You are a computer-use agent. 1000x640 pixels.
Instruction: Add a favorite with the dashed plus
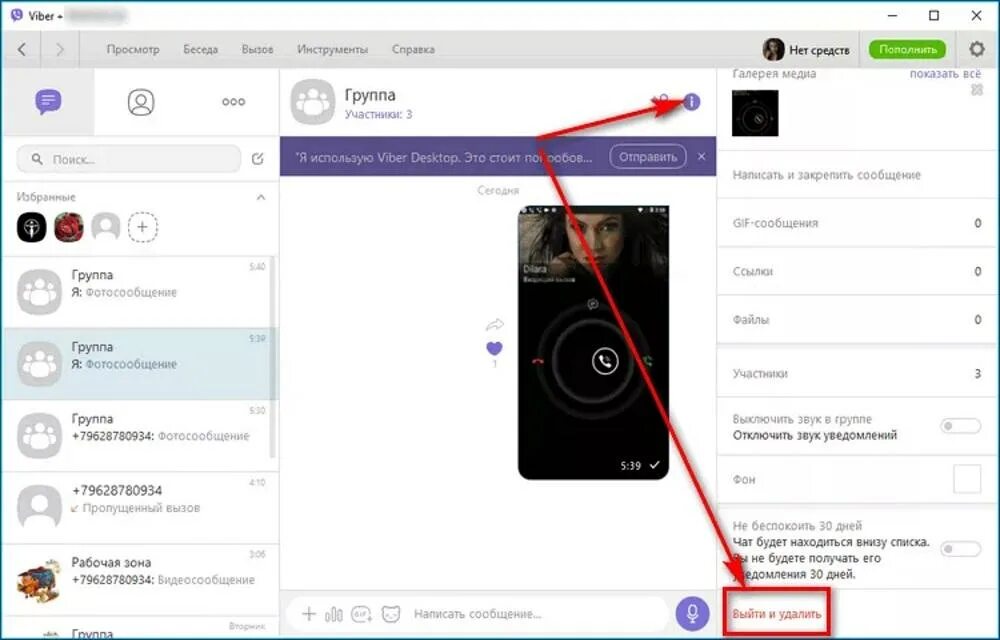tap(143, 227)
